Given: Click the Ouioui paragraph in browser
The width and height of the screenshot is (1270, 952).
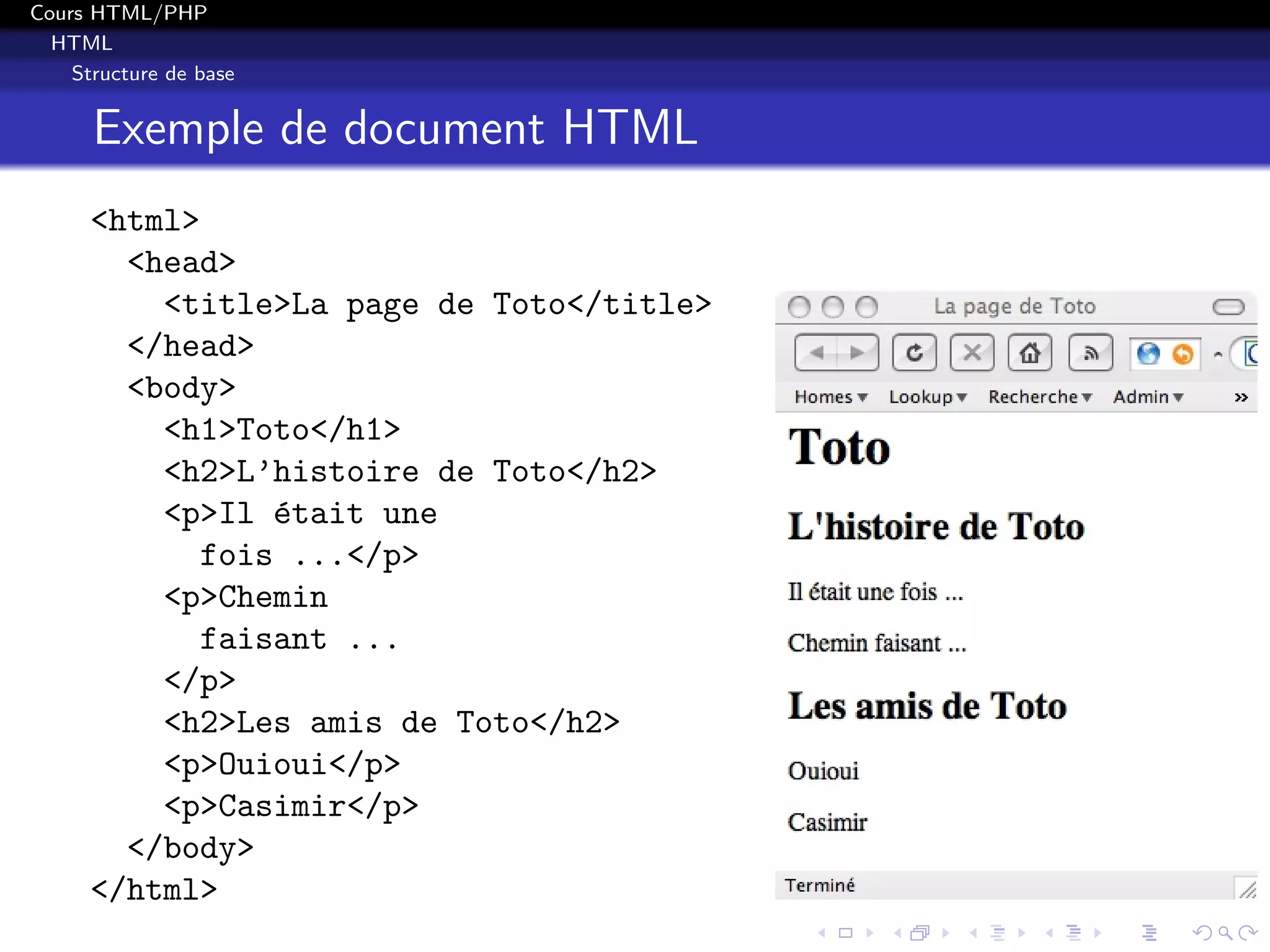Looking at the screenshot, I should click(824, 771).
